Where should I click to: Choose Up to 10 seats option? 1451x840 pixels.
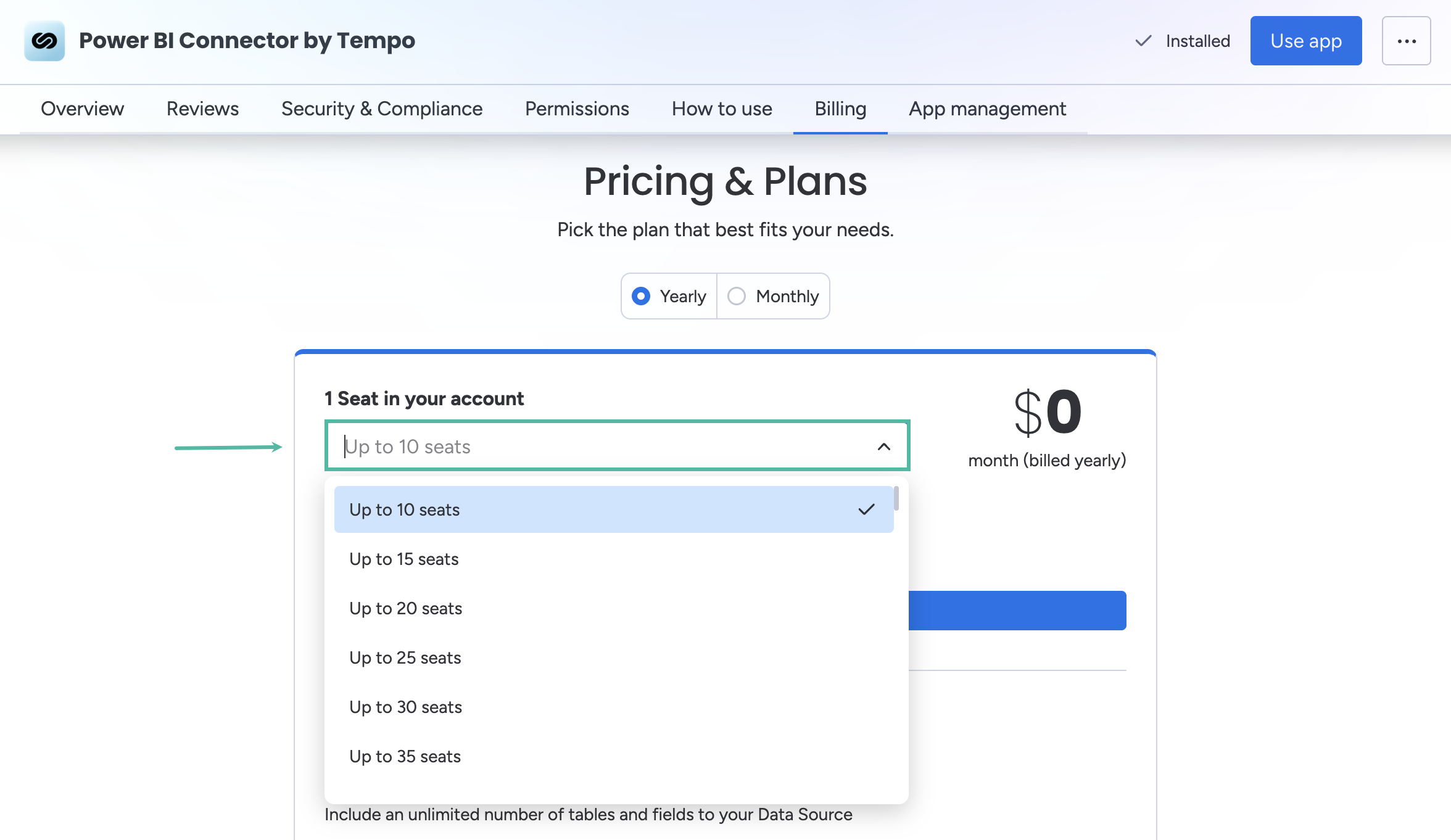614,509
